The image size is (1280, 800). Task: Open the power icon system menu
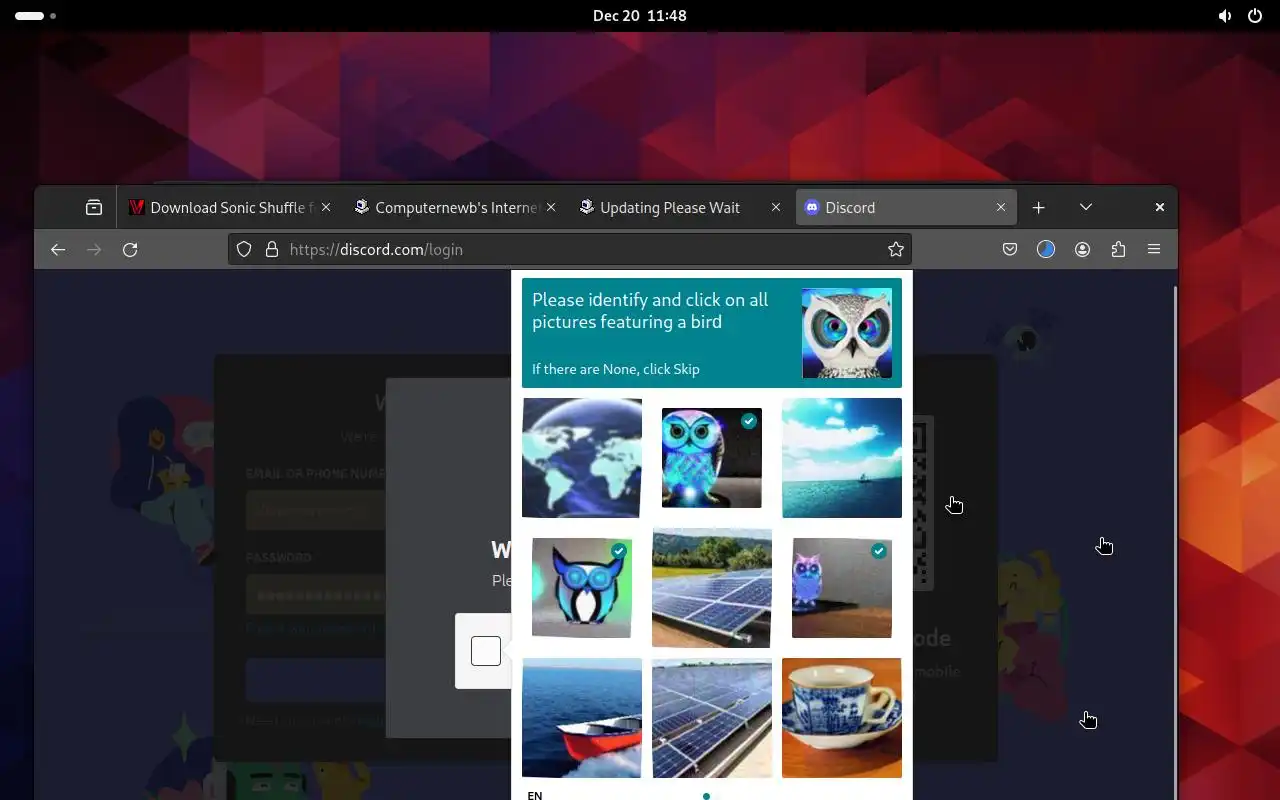1255,16
